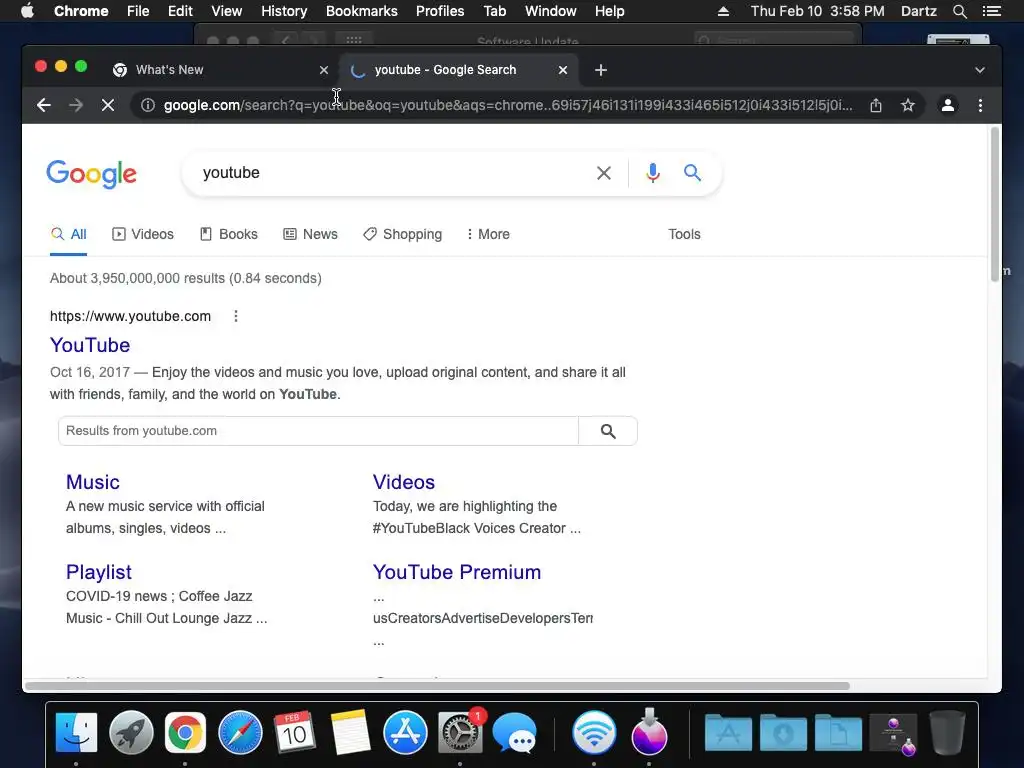Open options dots next to youtube.com URL
The height and width of the screenshot is (768, 1024).
point(236,316)
